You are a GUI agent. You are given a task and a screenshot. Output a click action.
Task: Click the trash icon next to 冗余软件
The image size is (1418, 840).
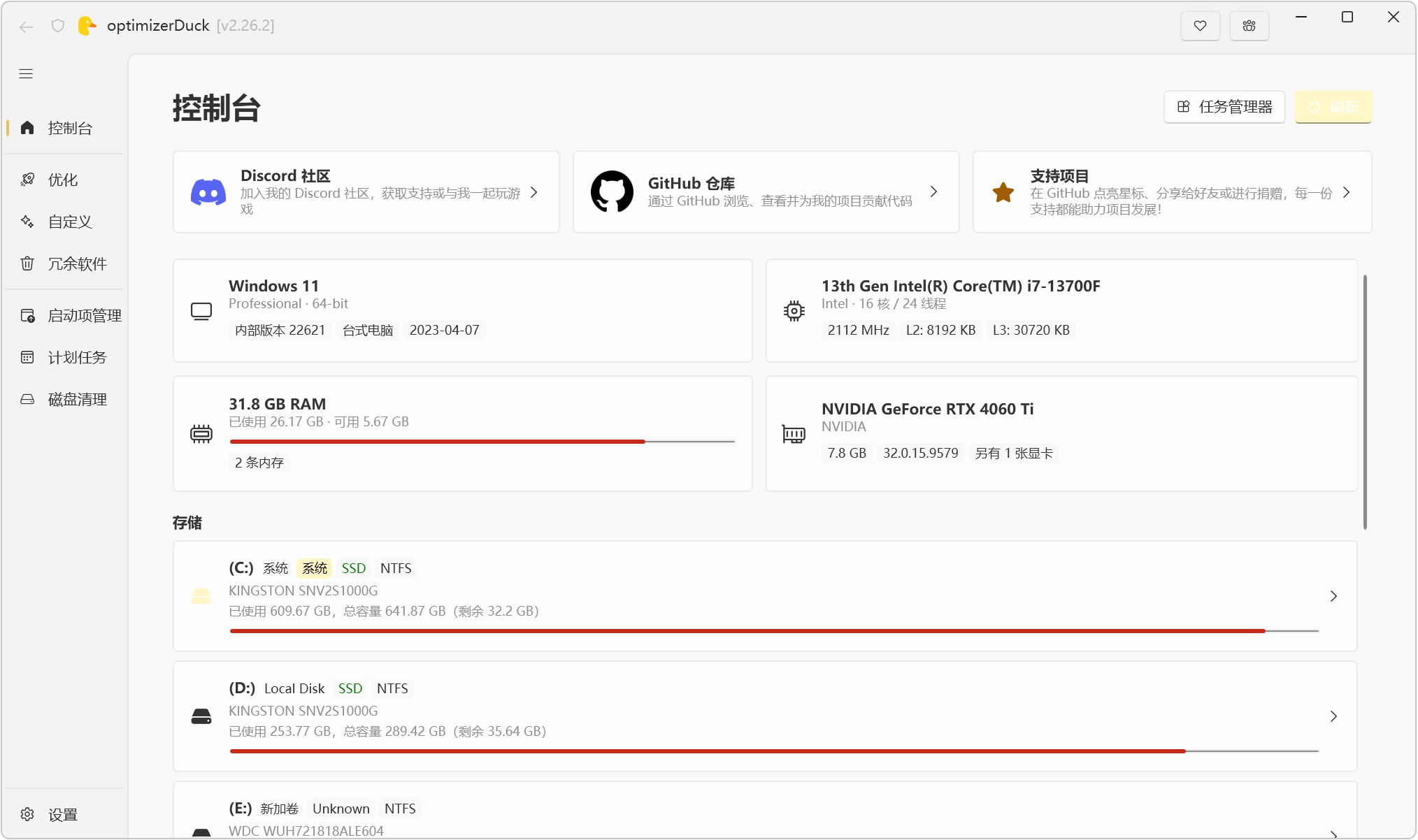coord(27,263)
